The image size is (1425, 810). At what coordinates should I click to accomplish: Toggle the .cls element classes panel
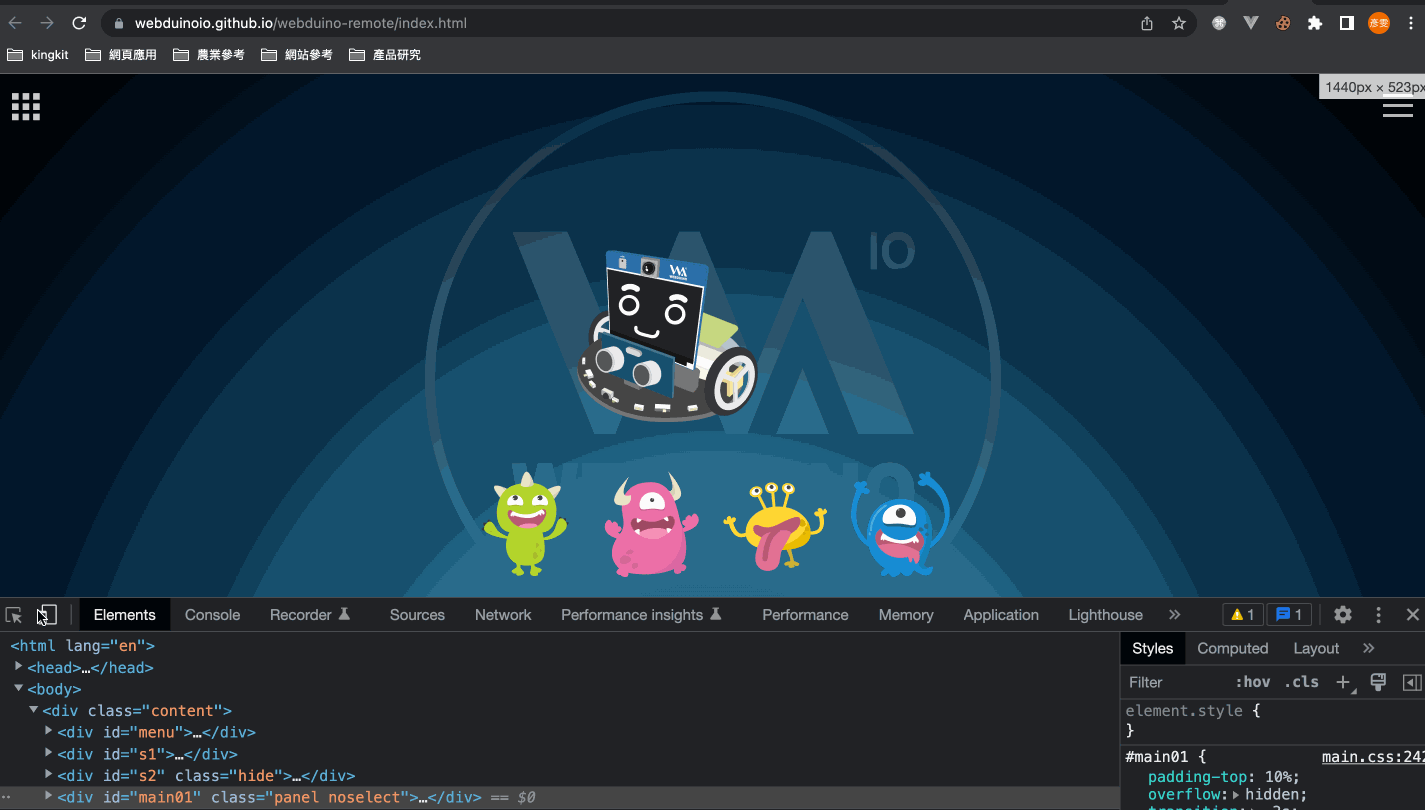coord(1302,682)
